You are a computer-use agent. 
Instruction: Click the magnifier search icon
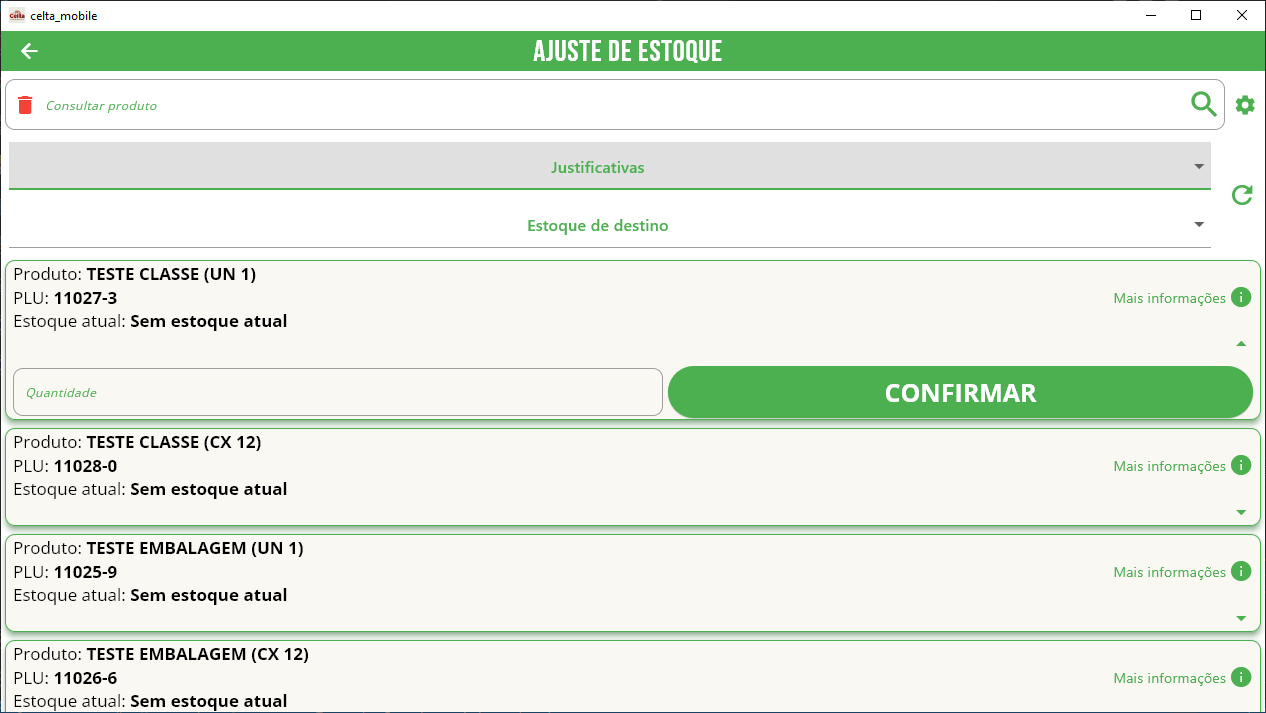tap(1204, 104)
